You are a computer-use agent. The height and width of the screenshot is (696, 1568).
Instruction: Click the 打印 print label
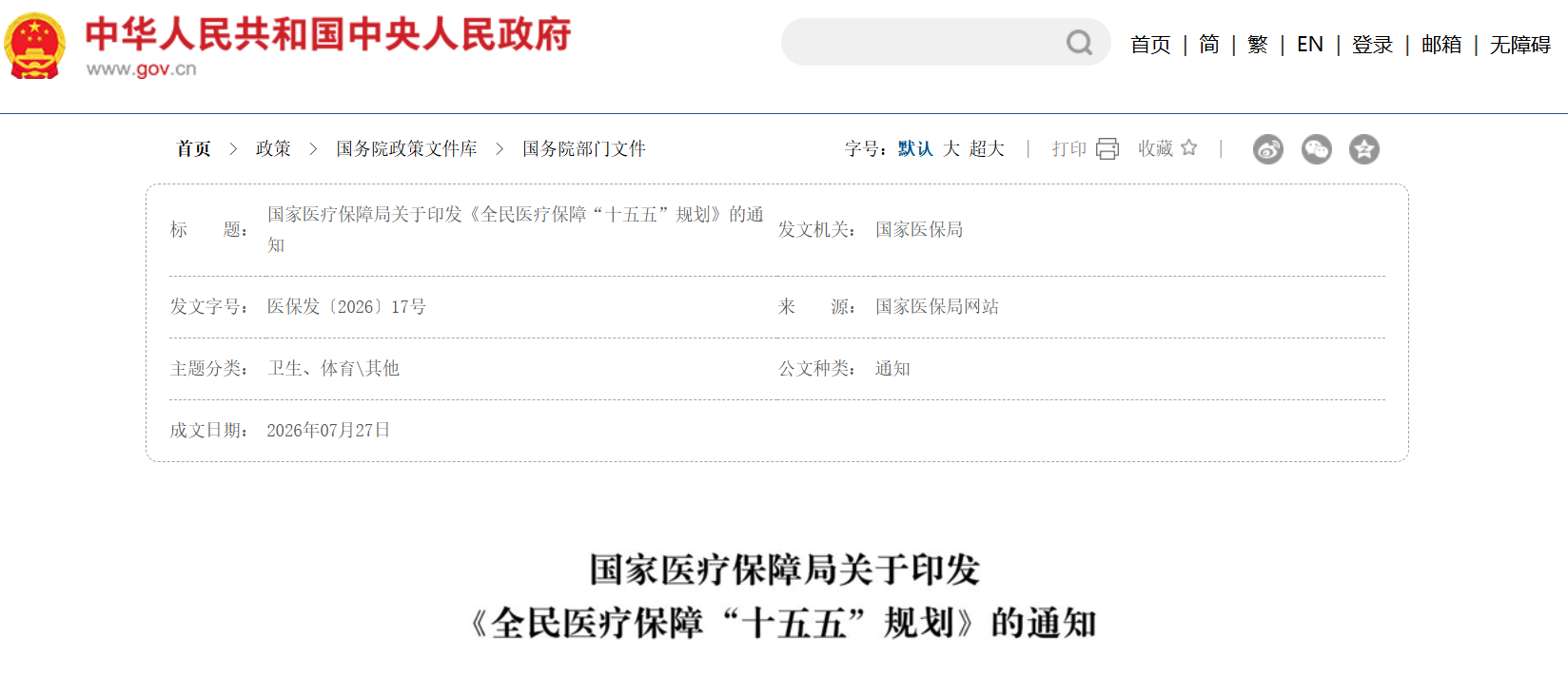[1069, 148]
